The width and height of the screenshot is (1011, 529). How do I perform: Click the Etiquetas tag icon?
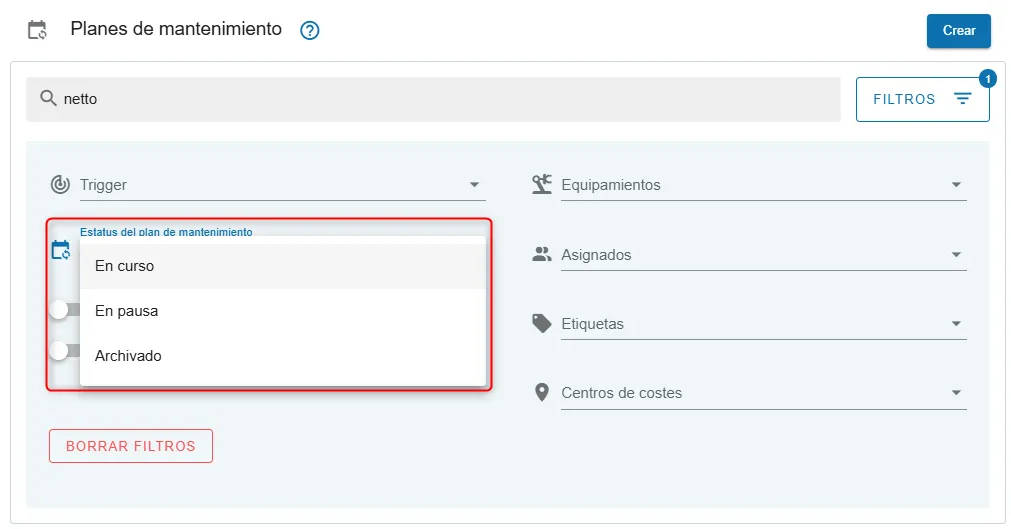coord(542,323)
